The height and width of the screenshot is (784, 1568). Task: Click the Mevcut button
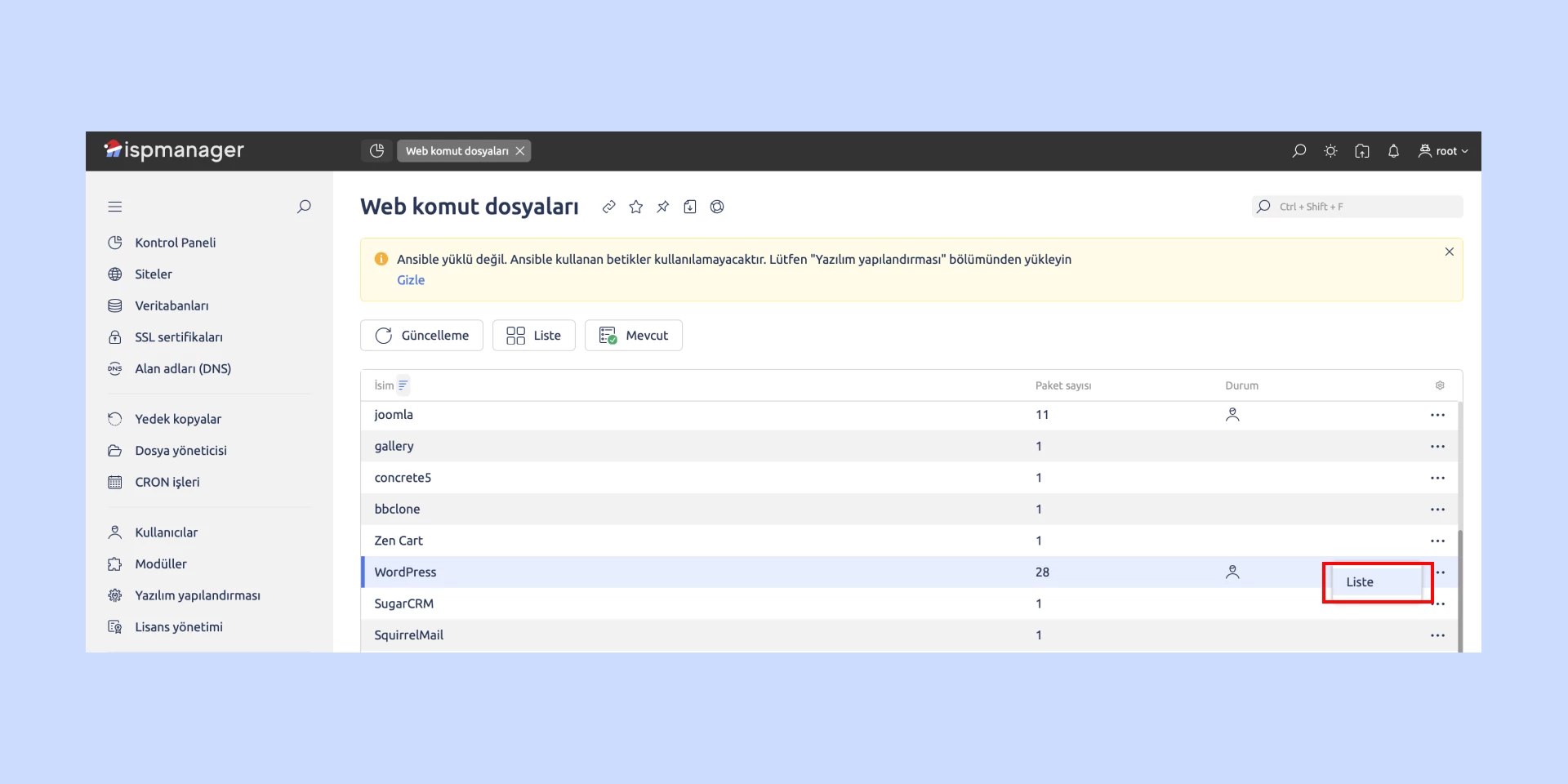[x=634, y=336]
